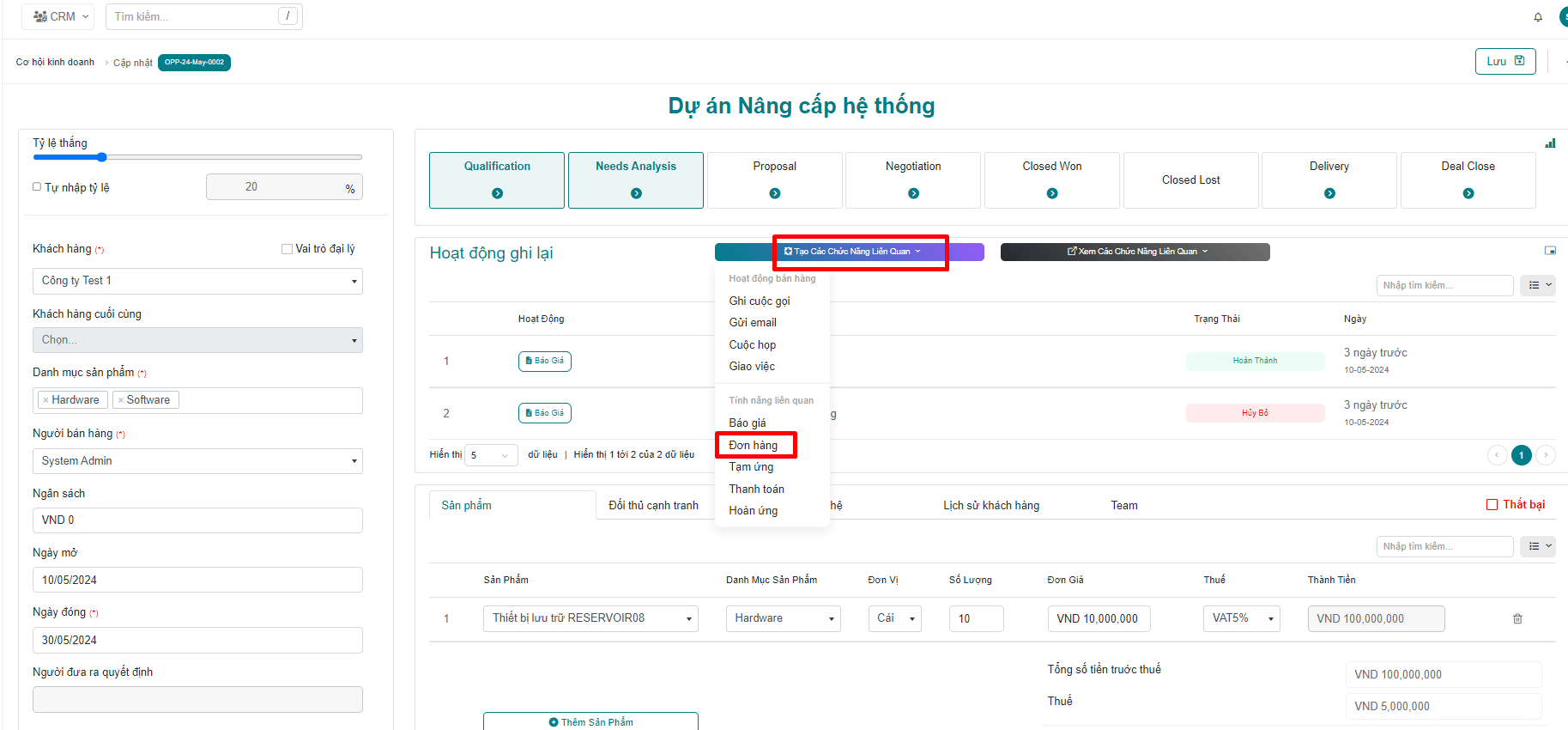1568x730 pixels.
Task: Enable the Tự nhập tỷ lệ checkbox
Action: [x=37, y=186]
